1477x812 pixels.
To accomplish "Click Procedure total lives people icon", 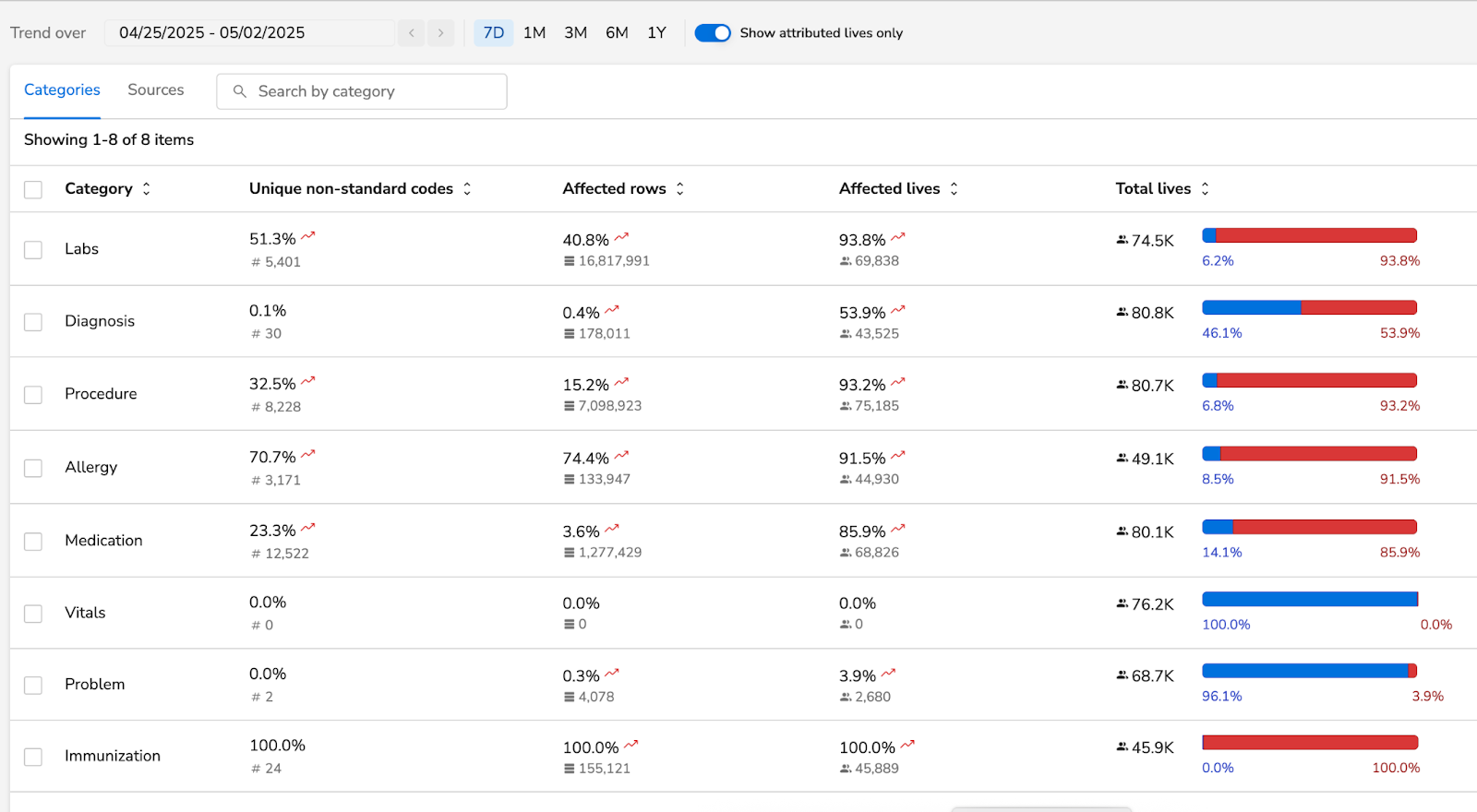I will coord(1123,385).
